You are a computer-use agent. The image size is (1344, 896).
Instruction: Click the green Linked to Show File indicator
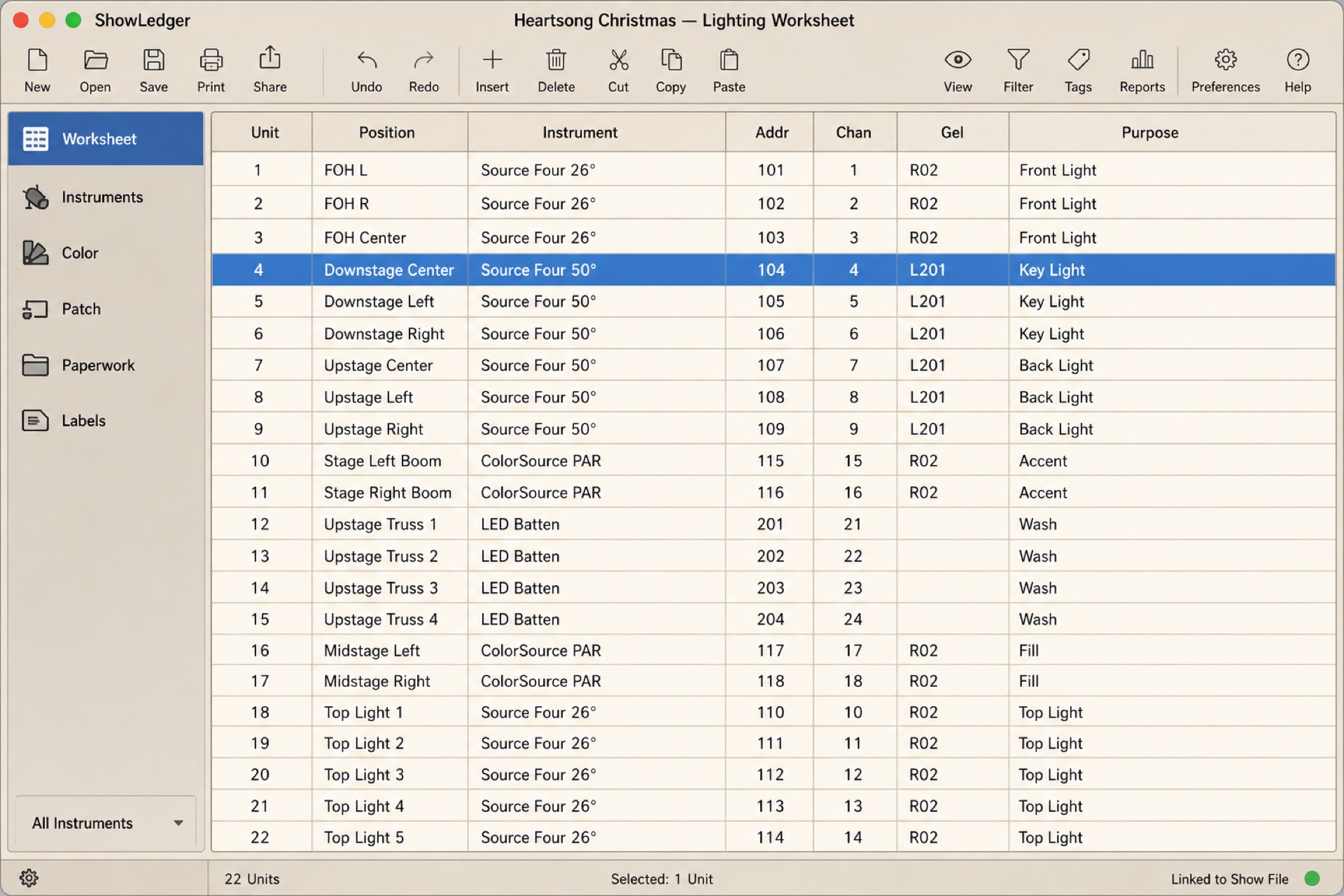(x=1312, y=878)
